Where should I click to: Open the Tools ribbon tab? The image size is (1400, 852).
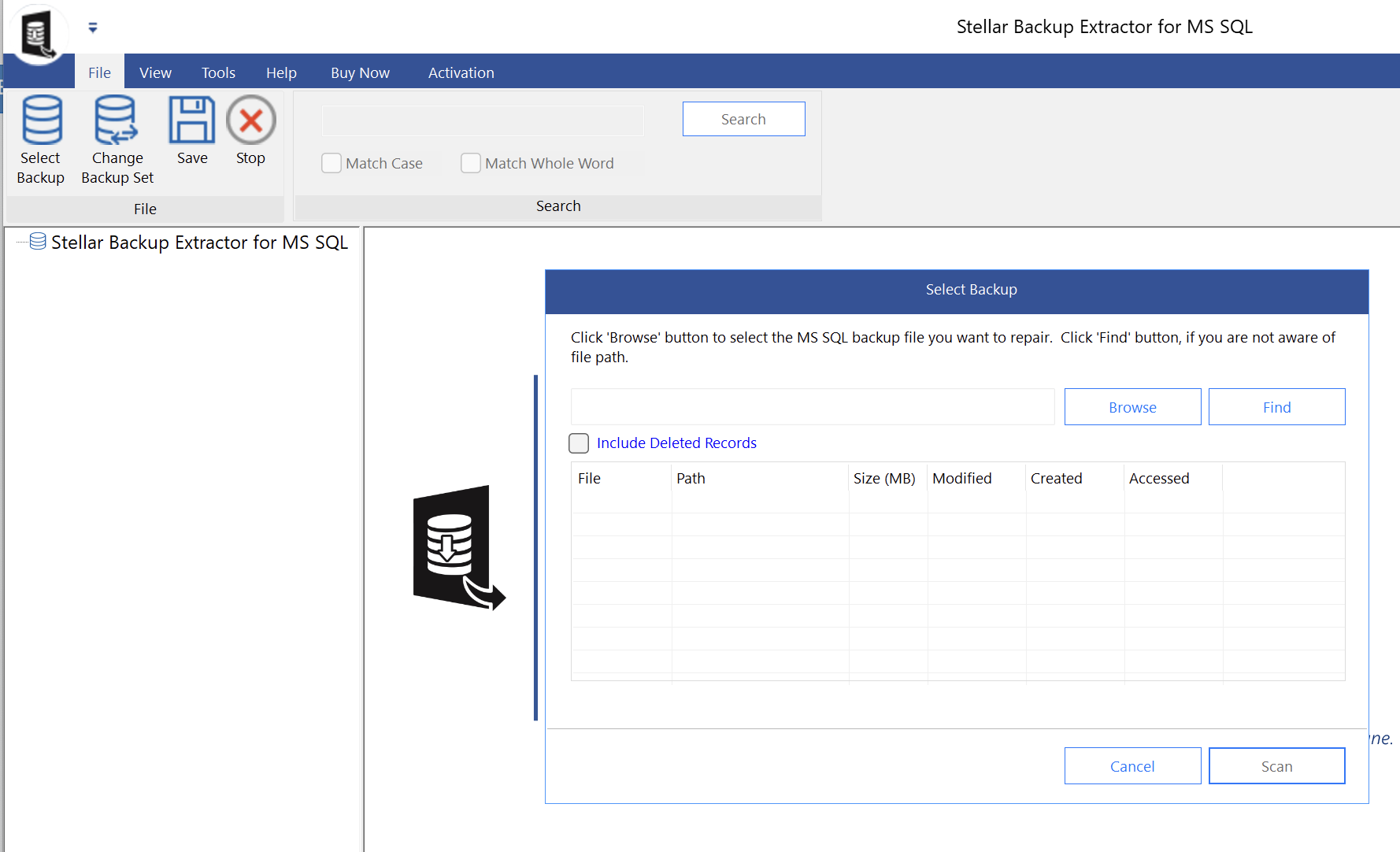pos(218,72)
